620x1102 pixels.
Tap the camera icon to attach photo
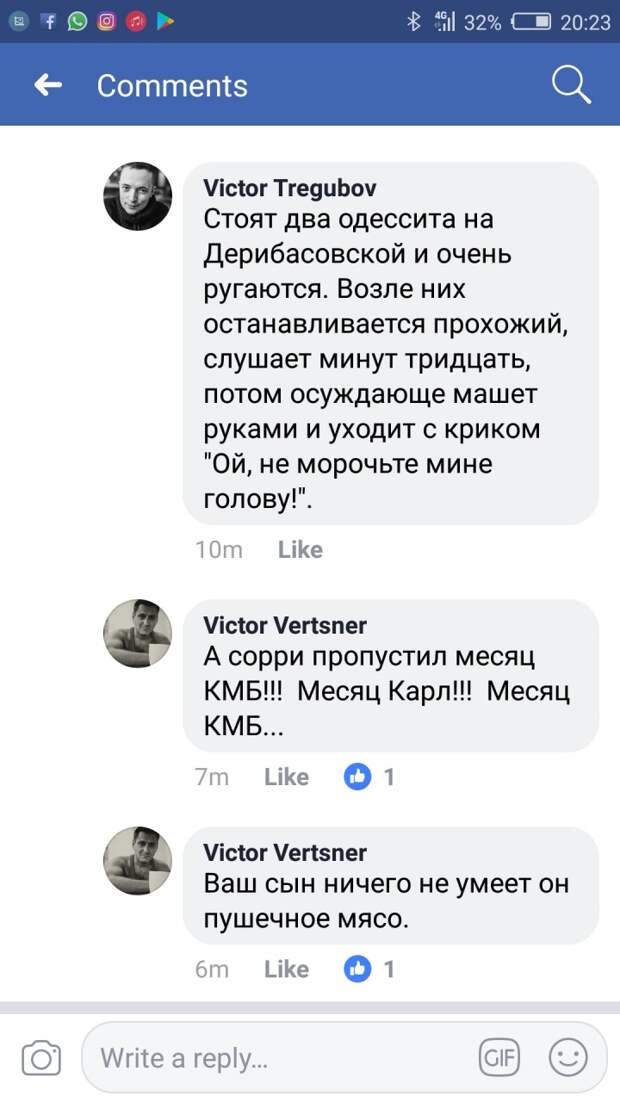[41, 1057]
